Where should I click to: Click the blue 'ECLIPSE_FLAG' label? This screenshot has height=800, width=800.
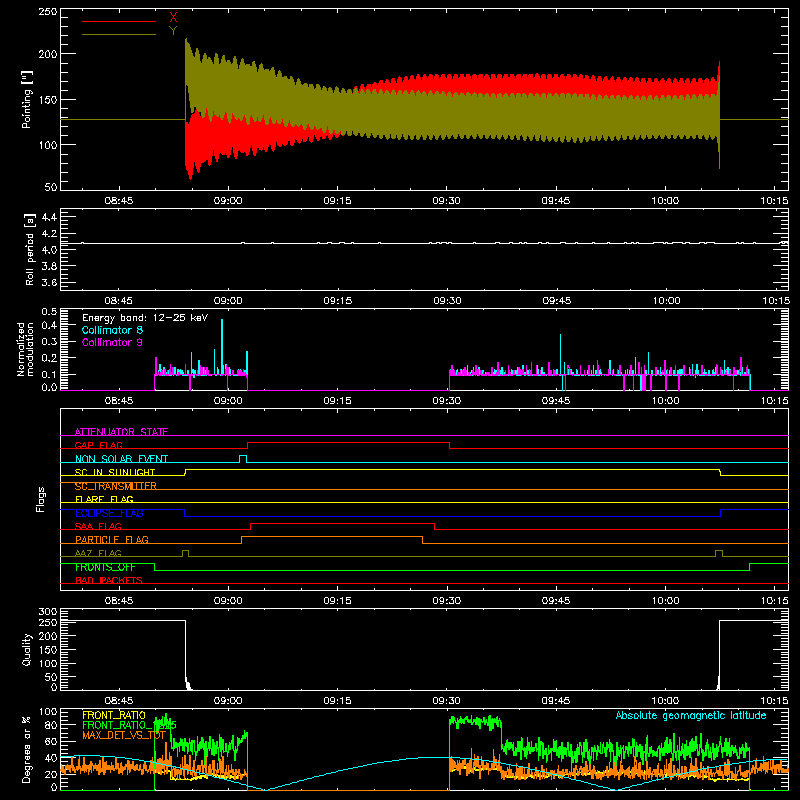click(109, 513)
